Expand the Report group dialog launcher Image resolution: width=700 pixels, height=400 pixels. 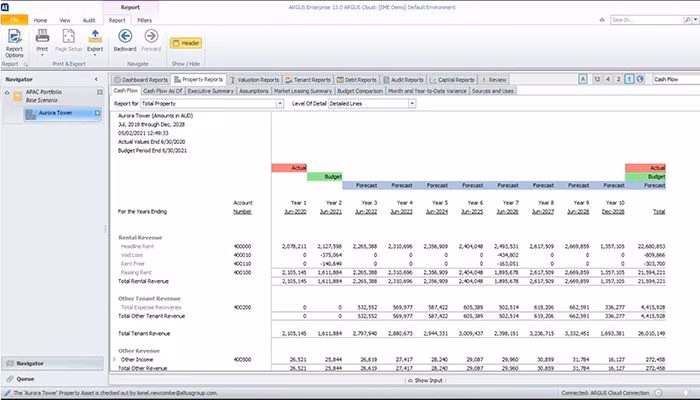(x=25, y=65)
